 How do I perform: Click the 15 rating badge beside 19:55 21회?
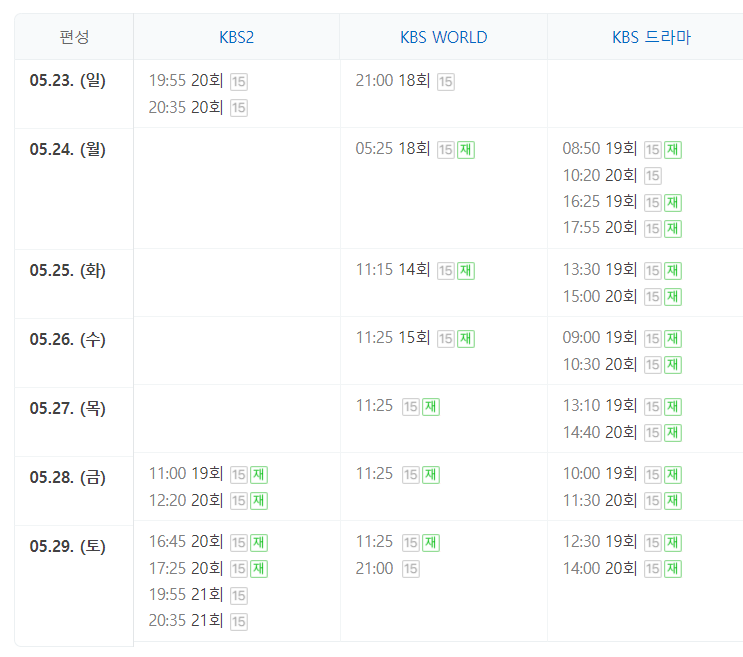[239, 595]
